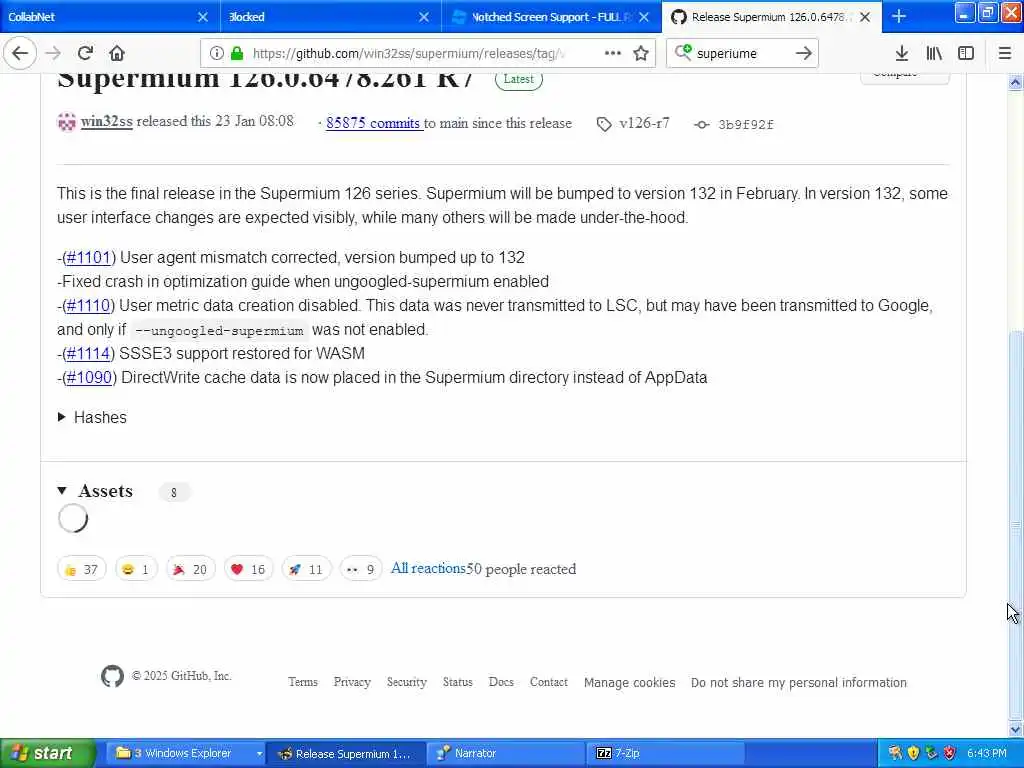Go back to the previous page
The width and height of the screenshot is (1024, 768).
coord(20,53)
